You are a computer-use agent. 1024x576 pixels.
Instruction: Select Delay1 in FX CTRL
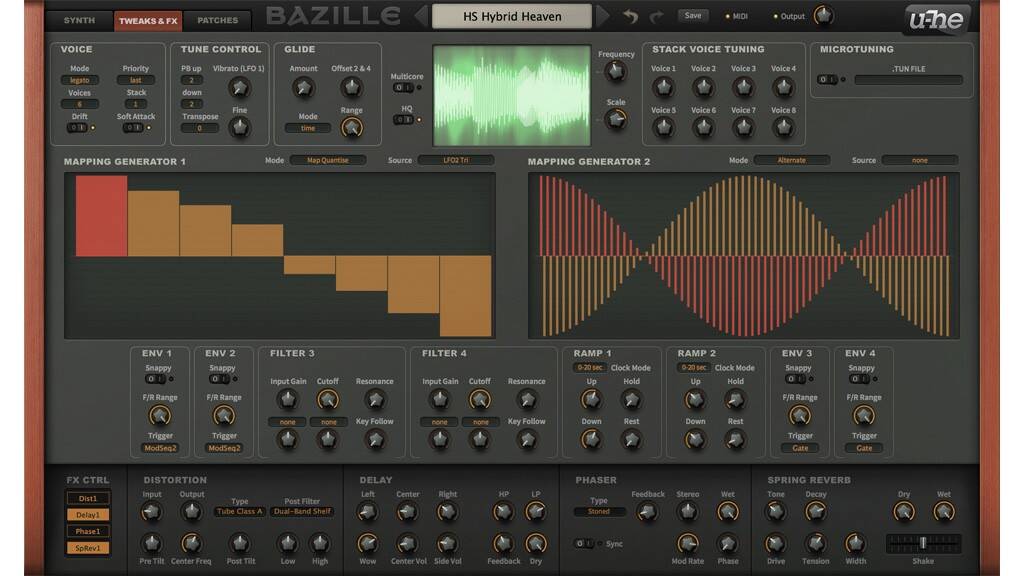[88, 515]
